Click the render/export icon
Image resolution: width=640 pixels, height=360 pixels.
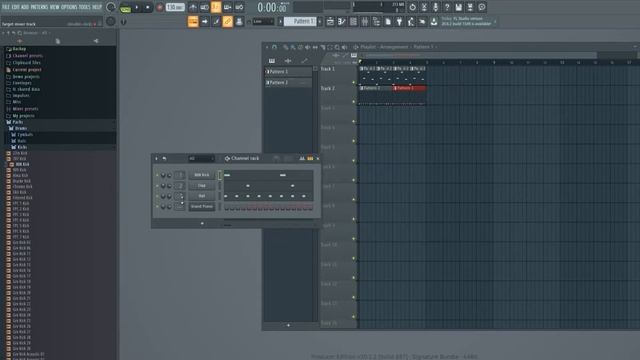click(x=470, y=7)
